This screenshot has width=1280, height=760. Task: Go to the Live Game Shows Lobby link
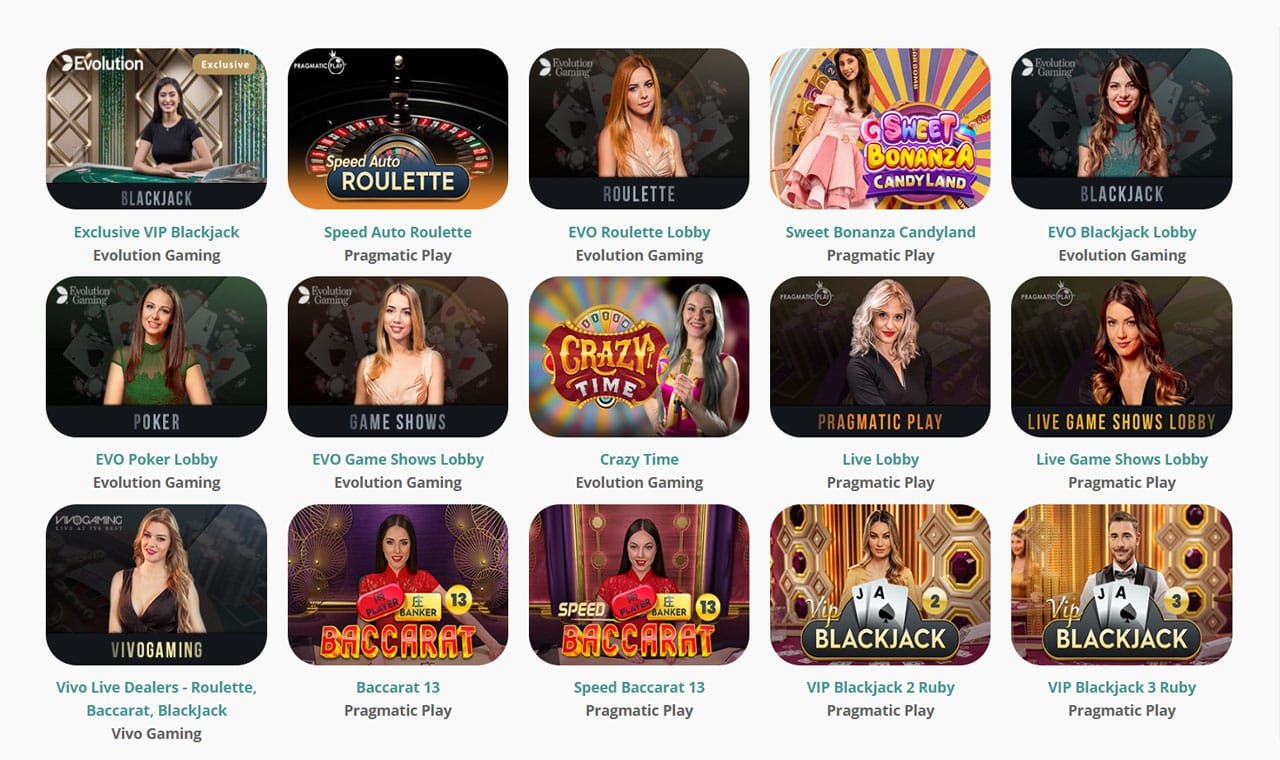tap(1122, 460)
